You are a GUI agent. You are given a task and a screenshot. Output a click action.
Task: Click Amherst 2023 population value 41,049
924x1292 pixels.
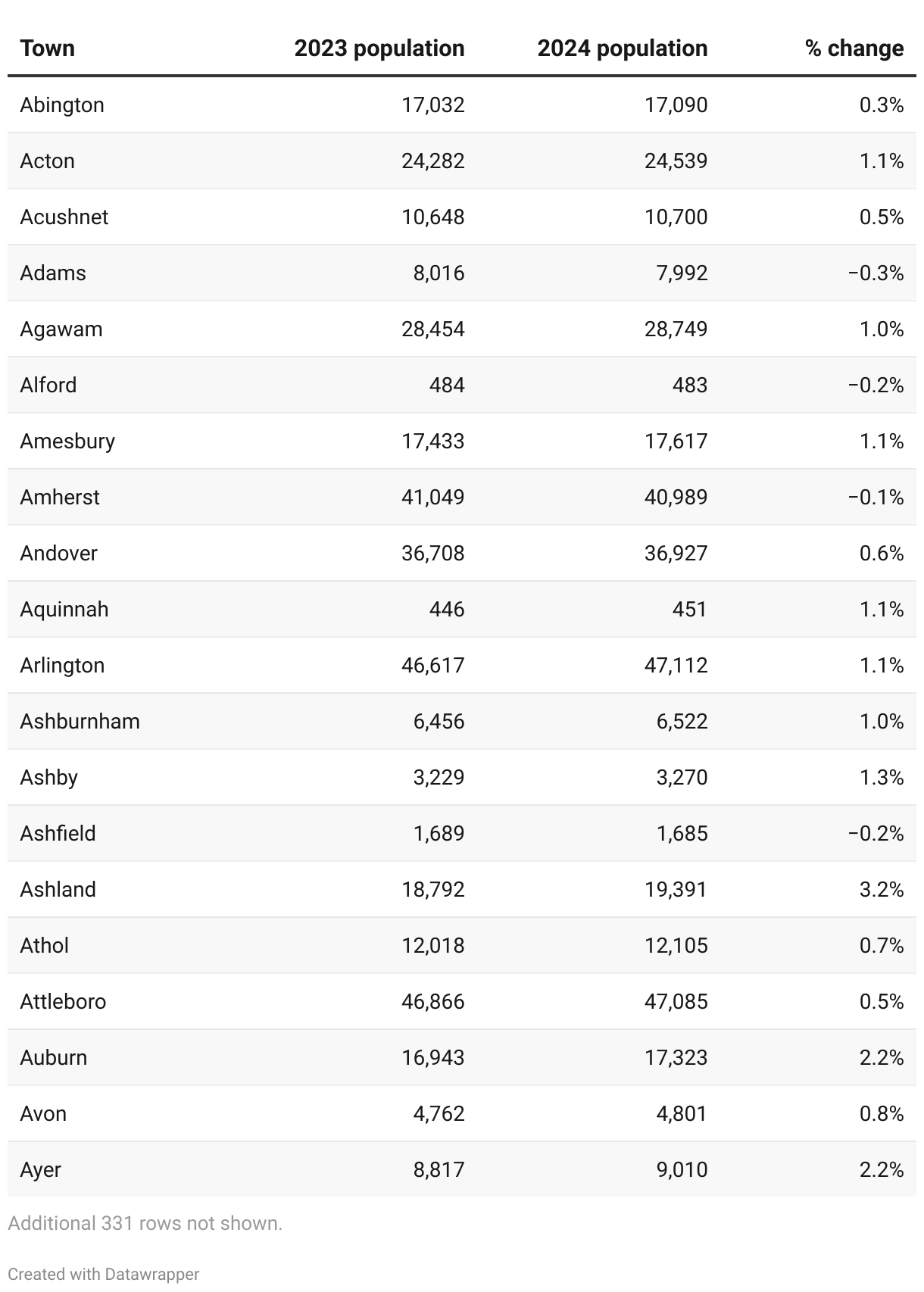[x=433, y=497]
